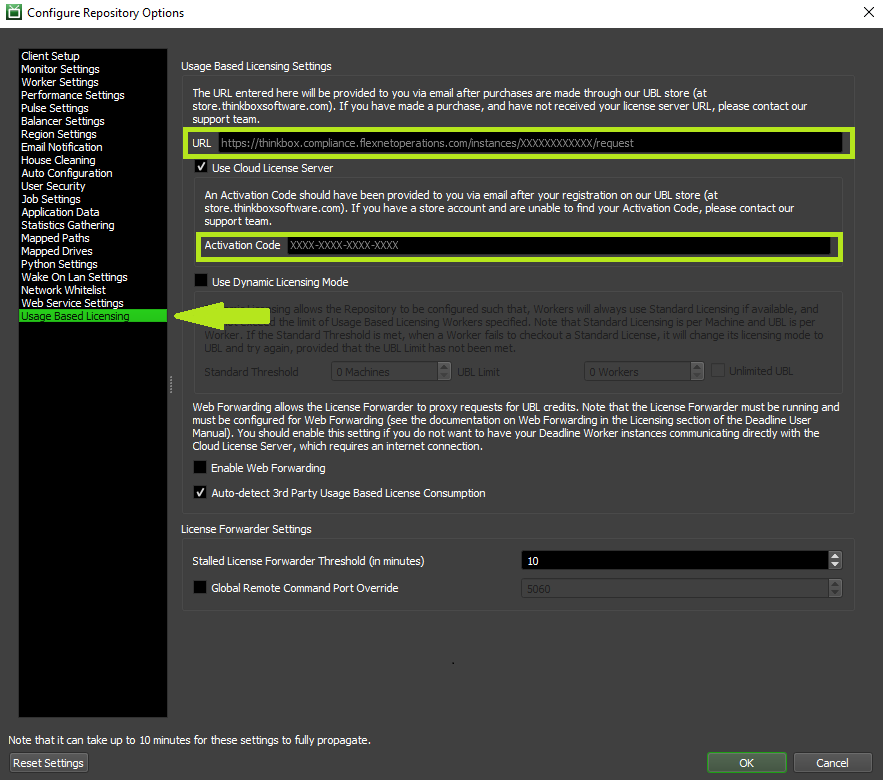The width and height of the screenshot is (883, 780).
Task: Click the port override 5060 field
Action: point(675,589)
